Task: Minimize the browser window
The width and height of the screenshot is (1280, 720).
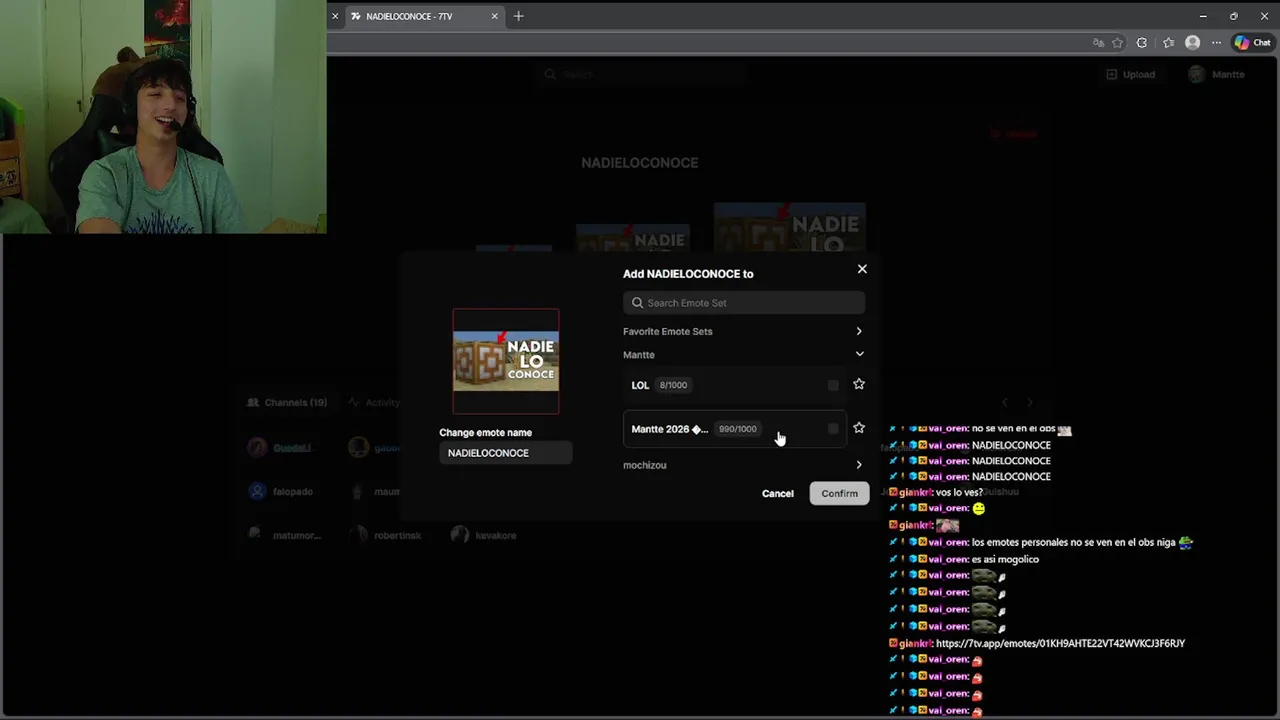Action: 1203,16
